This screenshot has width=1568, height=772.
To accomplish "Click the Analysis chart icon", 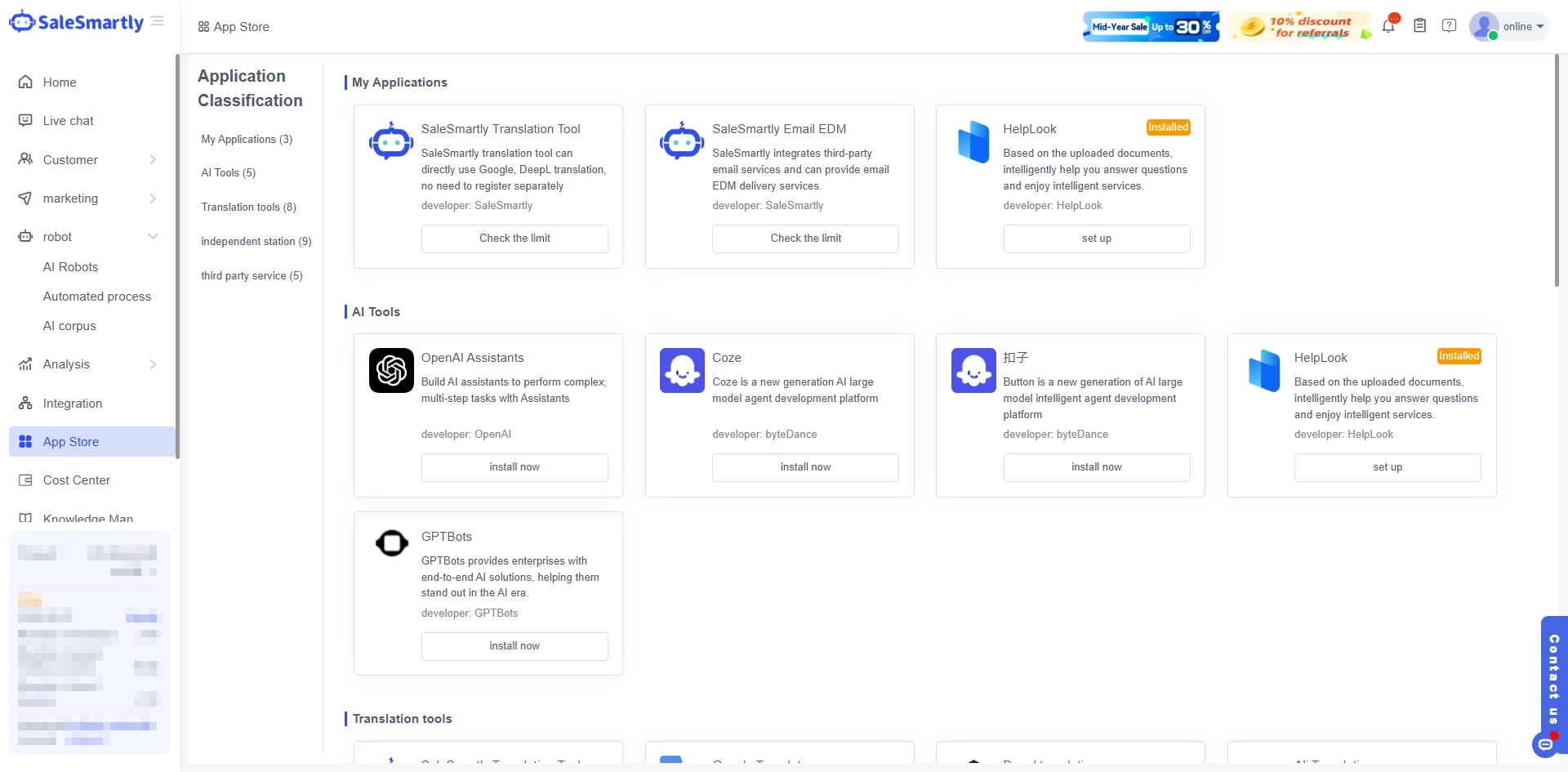I will click(x=25, y=364).
